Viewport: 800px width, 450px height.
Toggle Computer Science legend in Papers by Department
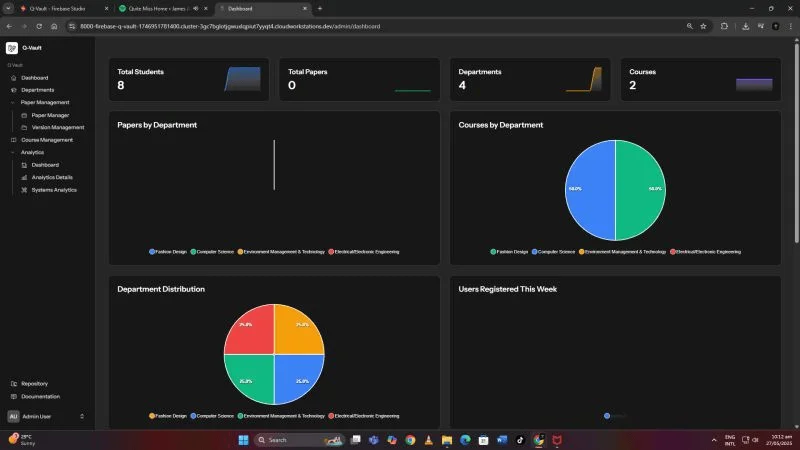coord(212,252)
